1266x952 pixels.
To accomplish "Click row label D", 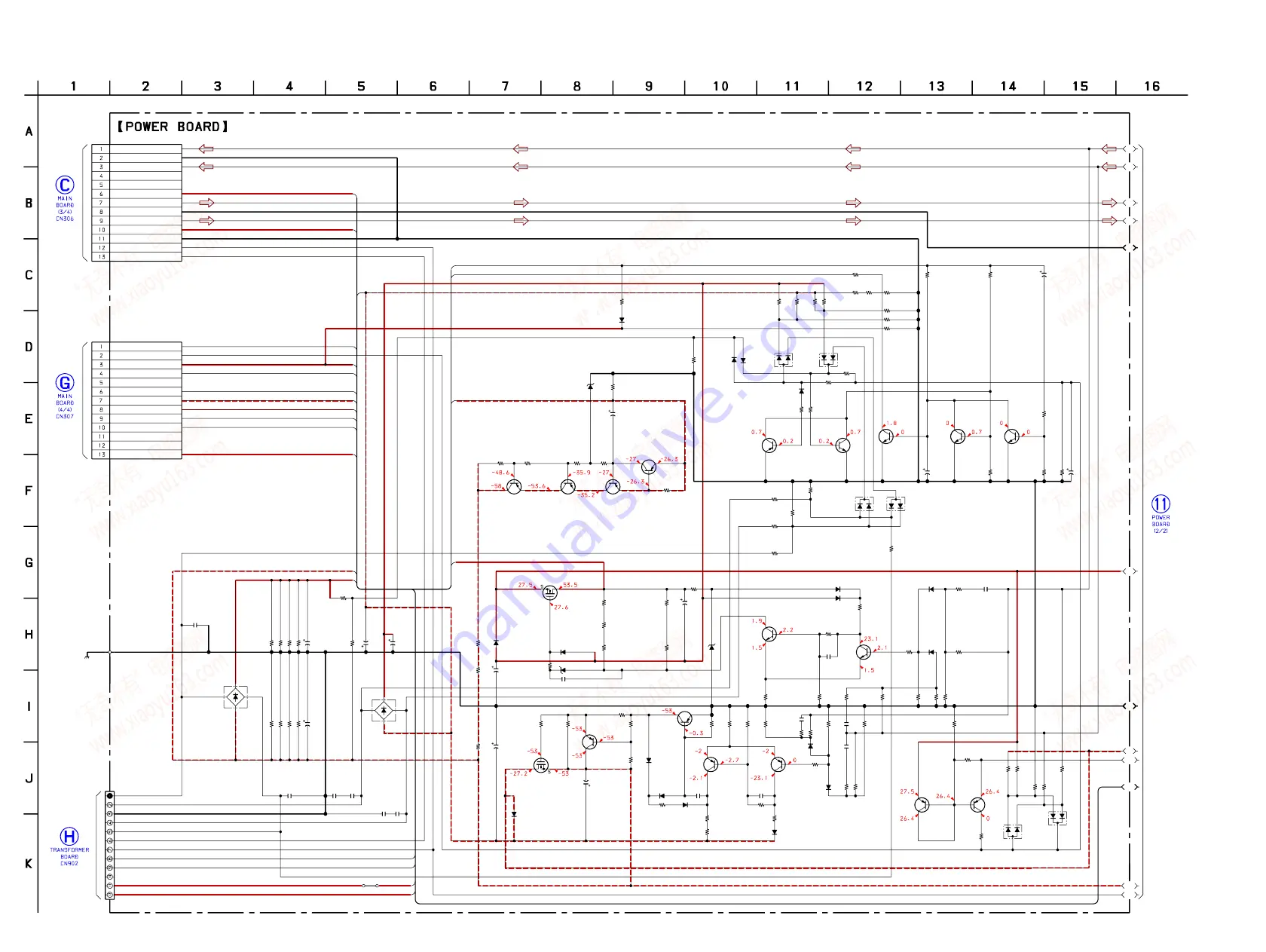I will point(29,347).
